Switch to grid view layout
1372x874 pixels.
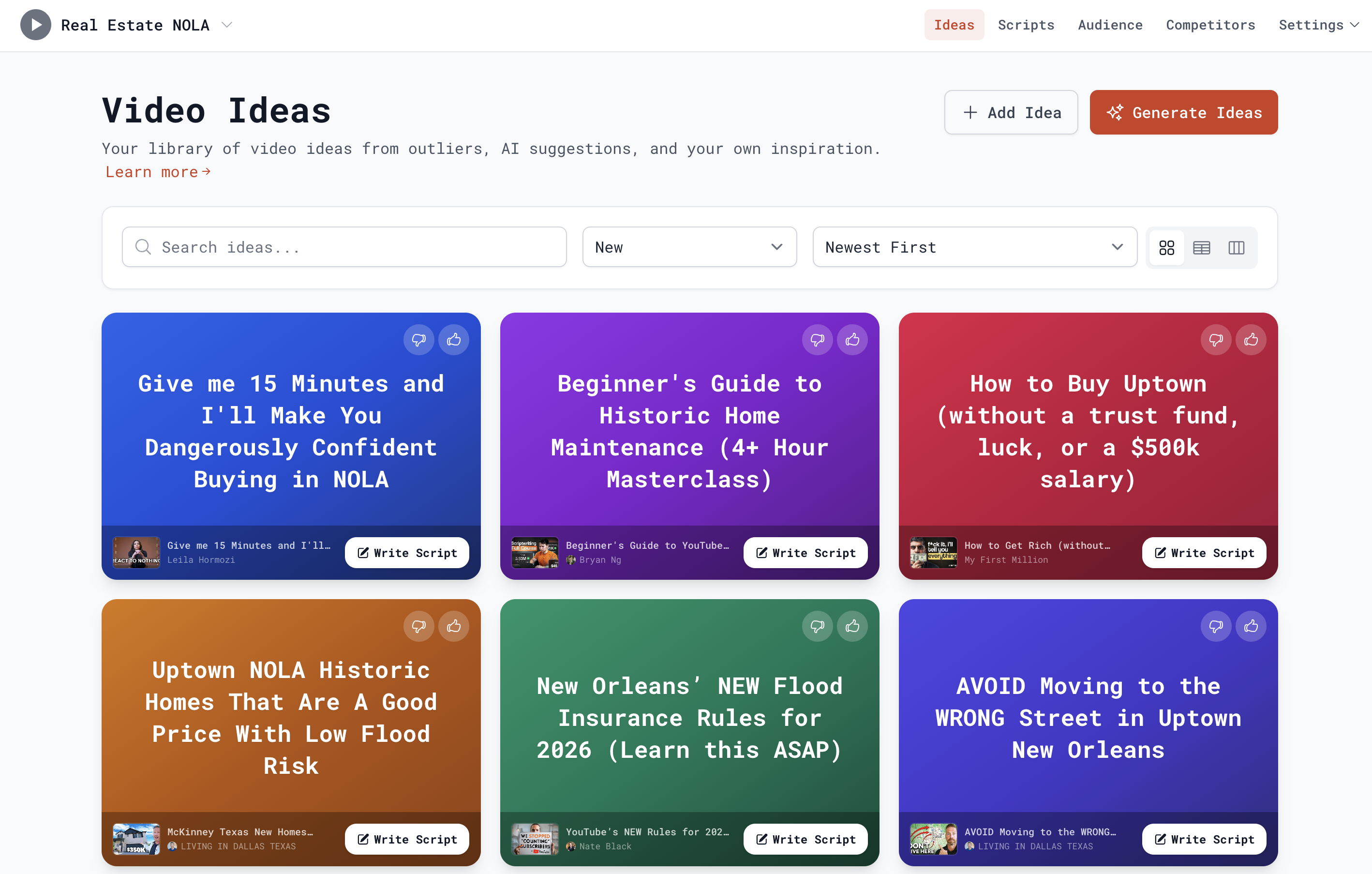[x=1167, y=247]
